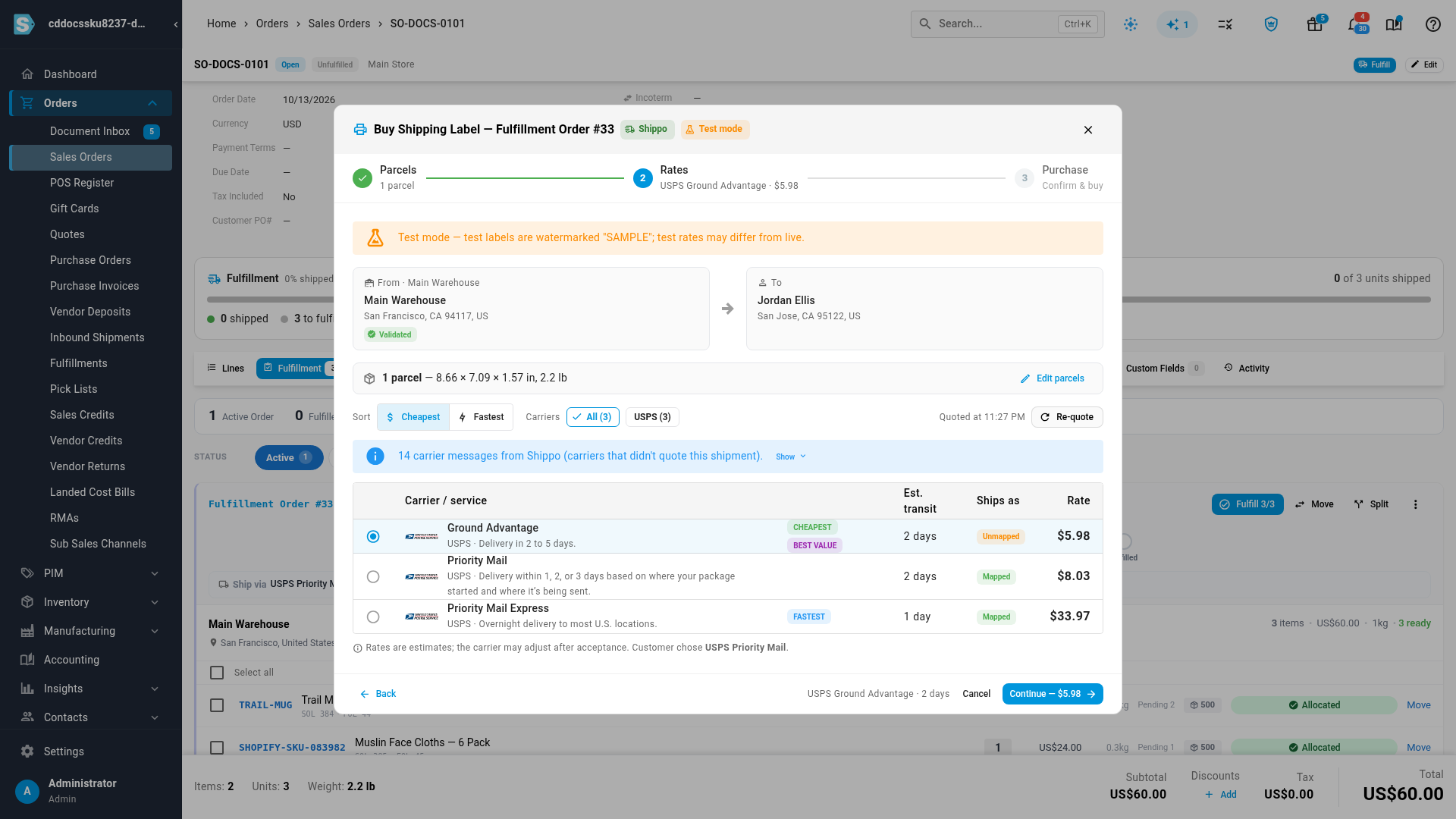1456x819 pixels.
Task: Collapse the sidebar using the arrow
Action: pyautogui.click(x=176, y=24)
